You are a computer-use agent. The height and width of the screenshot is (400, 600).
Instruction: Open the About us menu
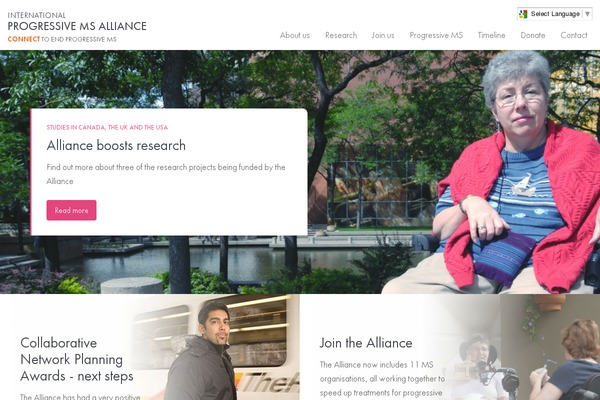click(295, 35)
